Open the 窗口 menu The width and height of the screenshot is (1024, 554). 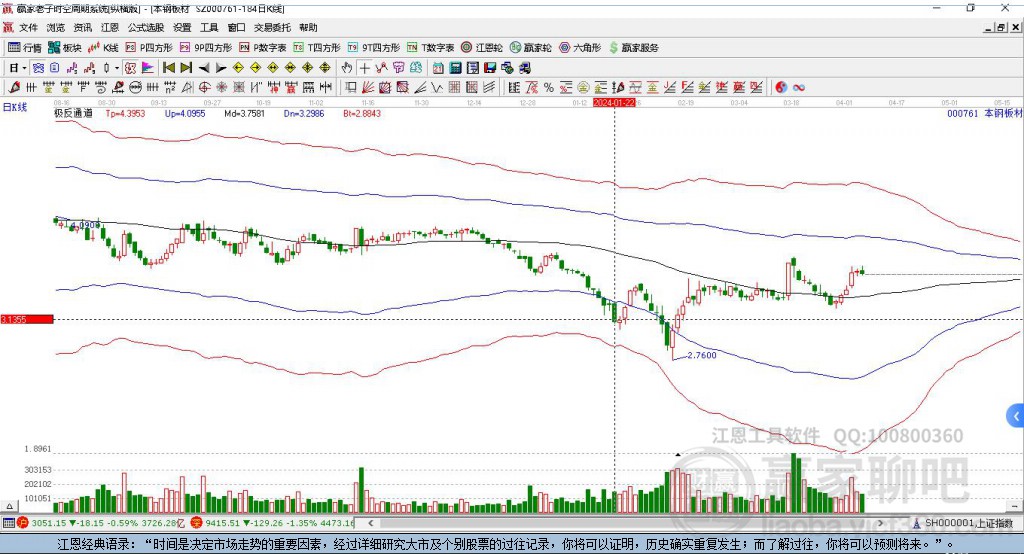coord(236,27)
